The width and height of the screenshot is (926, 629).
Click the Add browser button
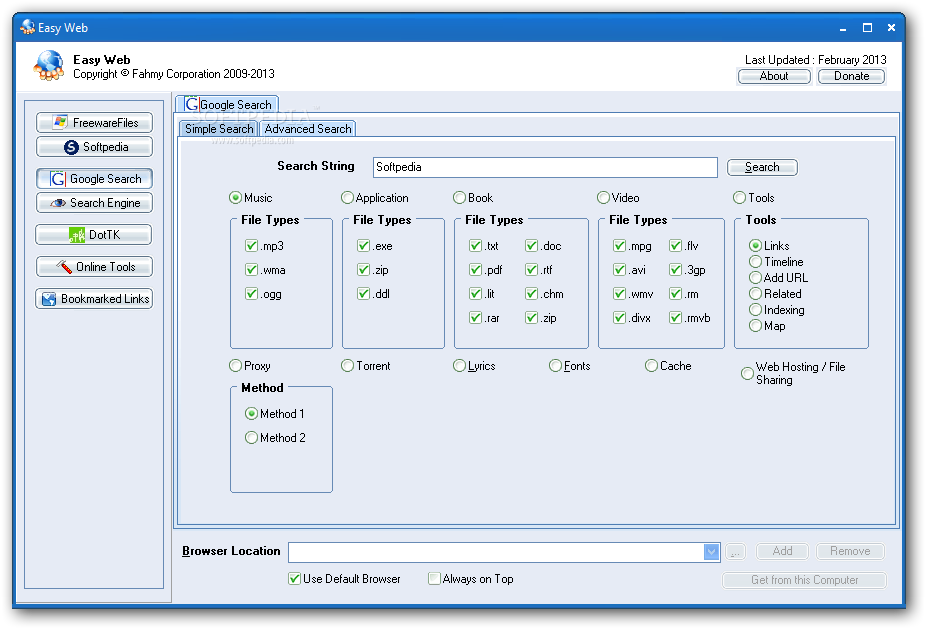pos(782,552)
